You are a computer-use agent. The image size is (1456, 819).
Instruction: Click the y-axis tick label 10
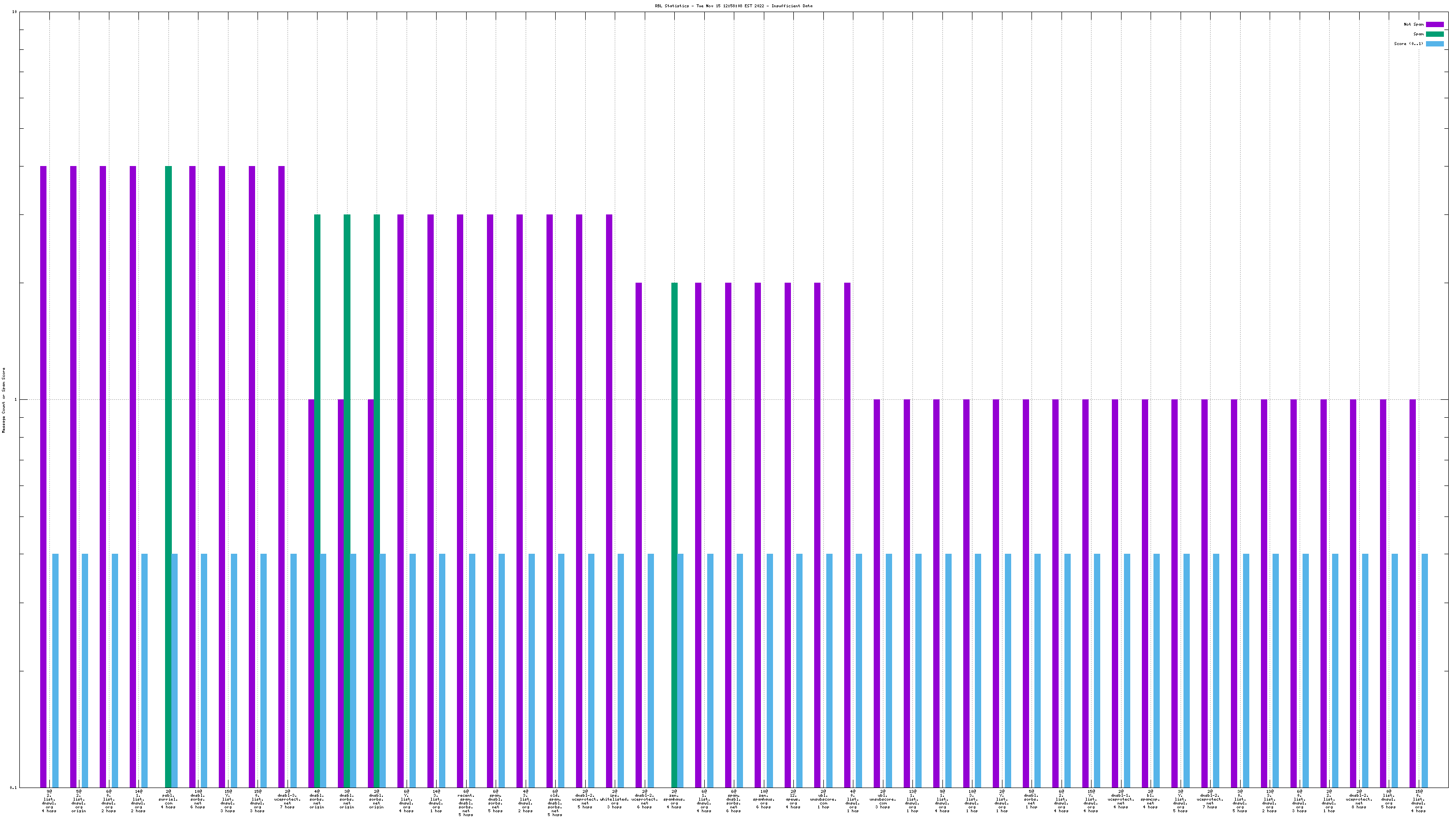(x=14, y=12)
